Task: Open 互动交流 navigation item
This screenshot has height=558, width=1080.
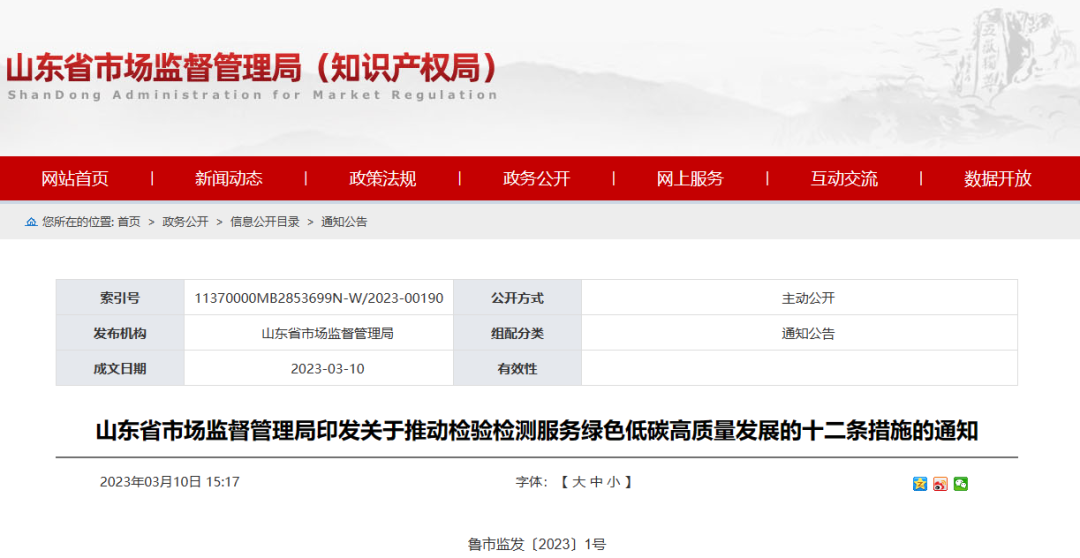Action: pos(844,179)
